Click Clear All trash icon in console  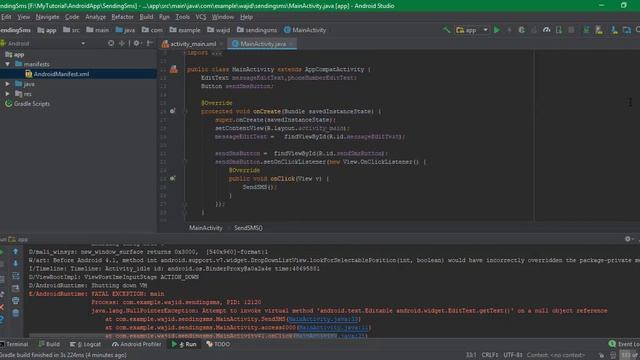coord(16,313)
